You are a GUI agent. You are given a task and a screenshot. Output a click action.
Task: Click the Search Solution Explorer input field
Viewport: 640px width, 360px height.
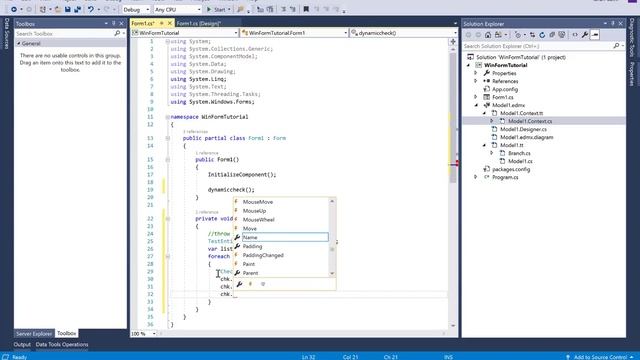(537, 46)
